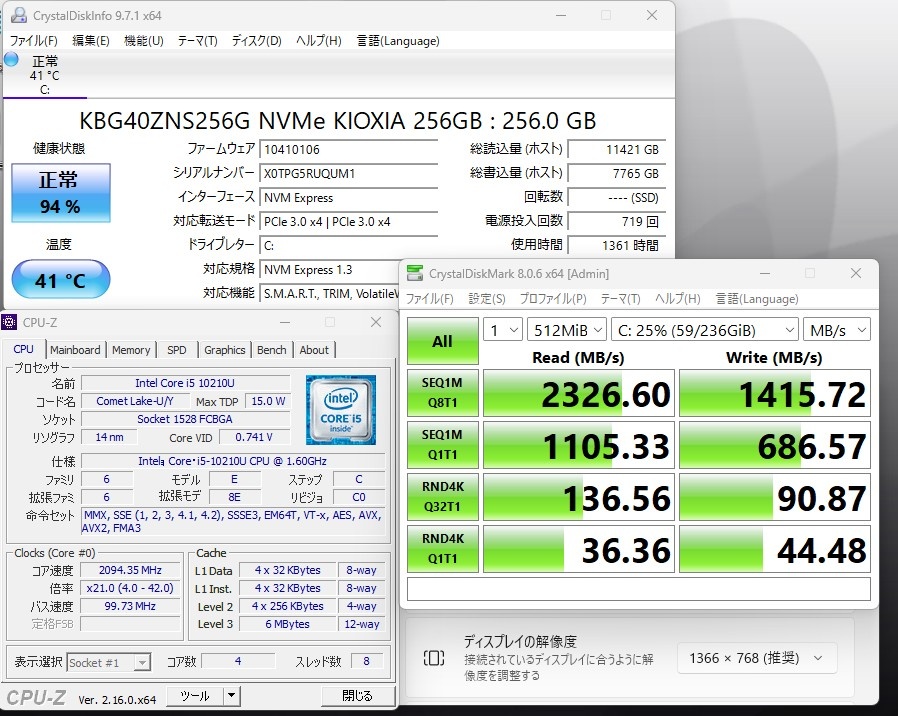
Task: Click the blue disk status icon for drive C
Action: 11,60
